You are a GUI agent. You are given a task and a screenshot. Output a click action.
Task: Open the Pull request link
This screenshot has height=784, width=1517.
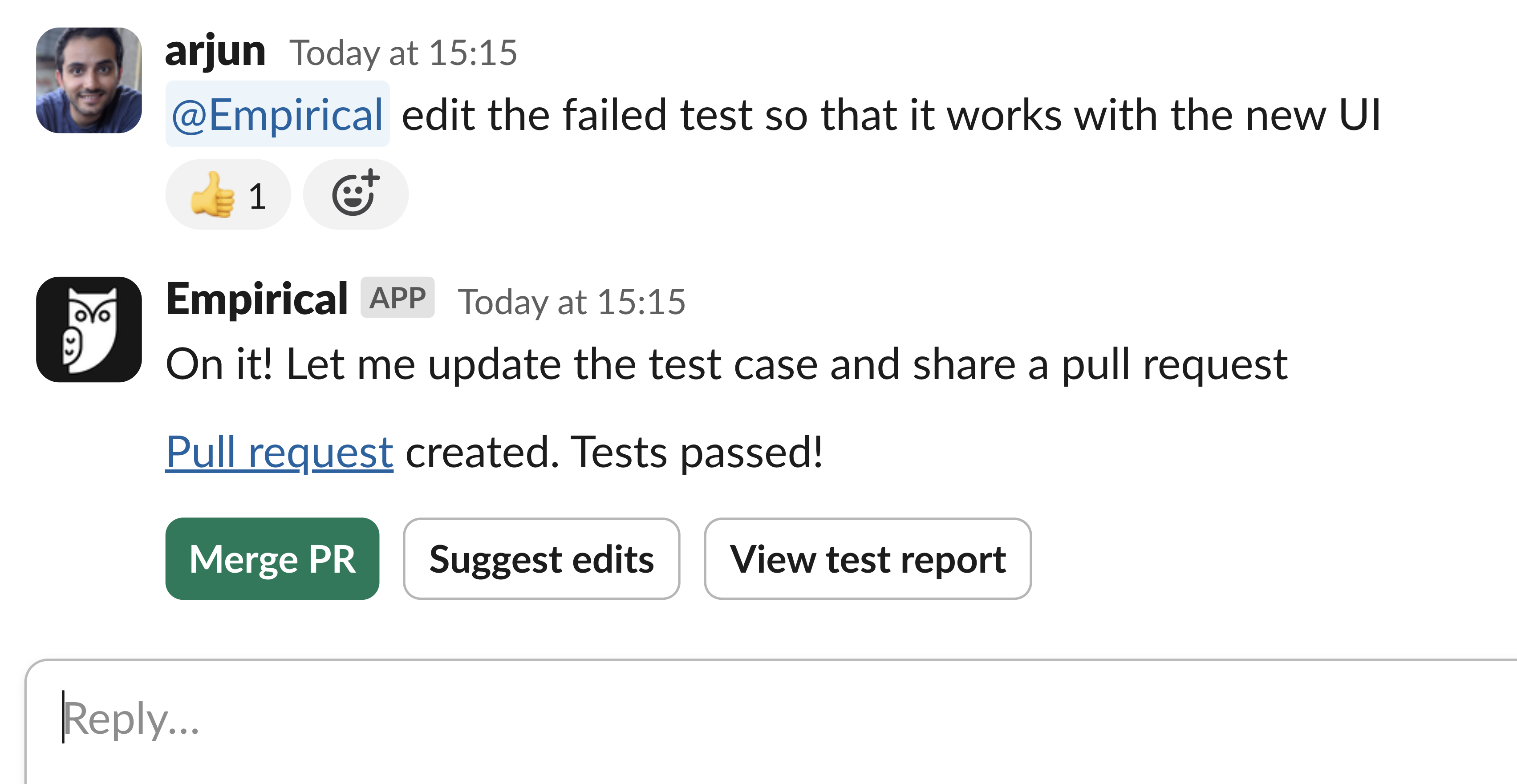pyautogui.click(x=279, y=452)
